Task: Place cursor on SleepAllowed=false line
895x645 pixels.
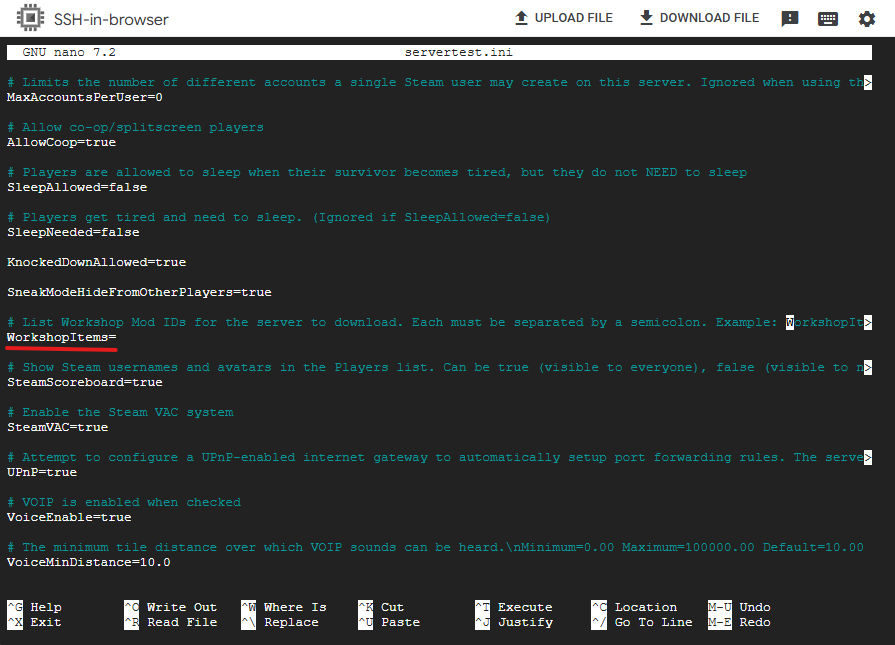Action: pos(77,188)
